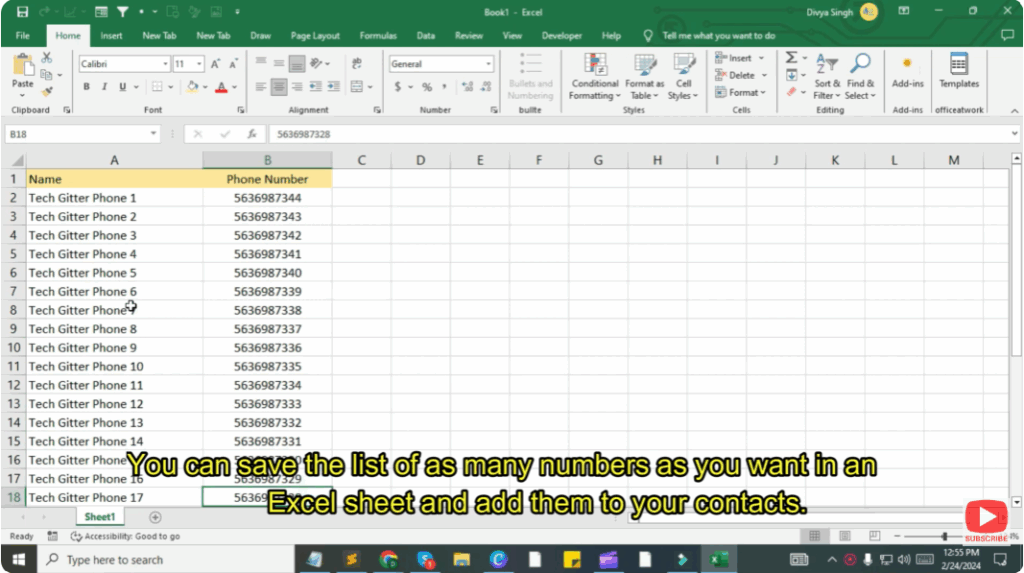Select the Sheet1 worksheet tab
The width and height of the screenshot is (1024, 573).
click(99, 517)
